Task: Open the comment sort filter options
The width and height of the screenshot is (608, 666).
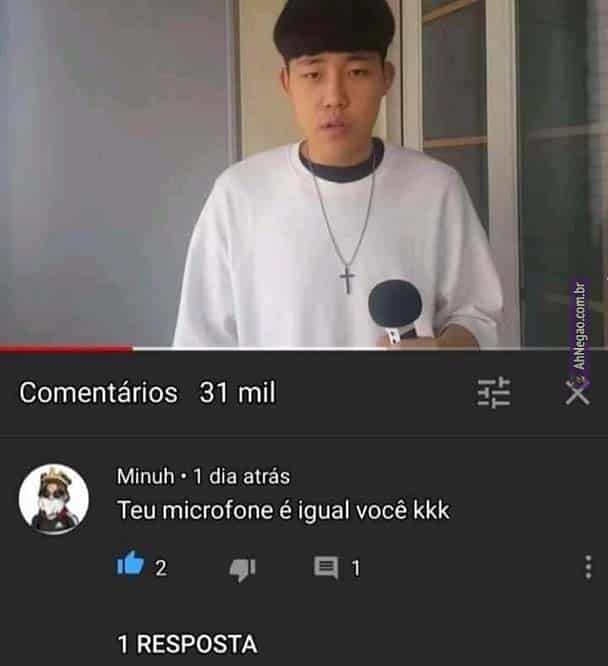Action: point(494,392)
